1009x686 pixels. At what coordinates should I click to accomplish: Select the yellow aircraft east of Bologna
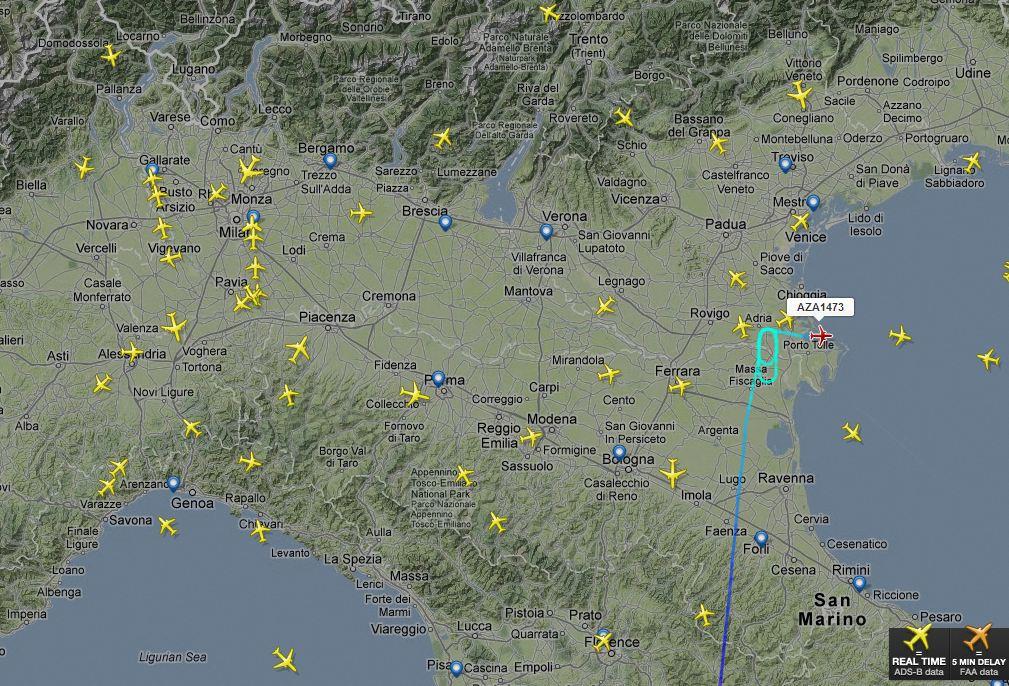tap(672, 472)
